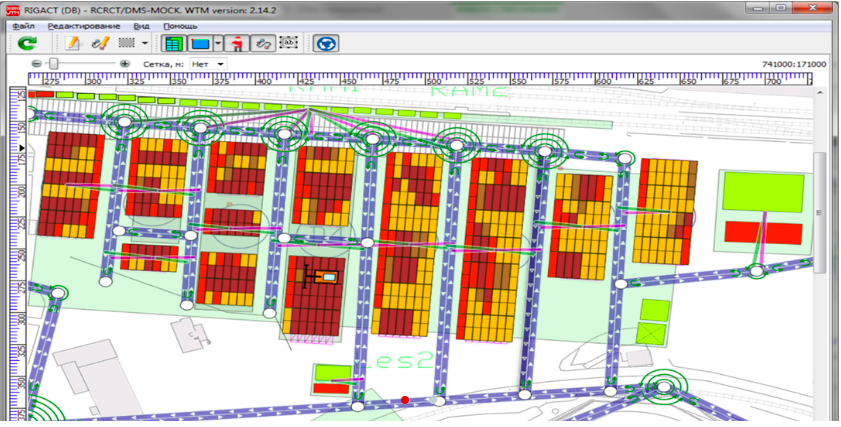The image size is (841, 427).
Task: Toggle the blue rectangle display button
Action: 201,44
